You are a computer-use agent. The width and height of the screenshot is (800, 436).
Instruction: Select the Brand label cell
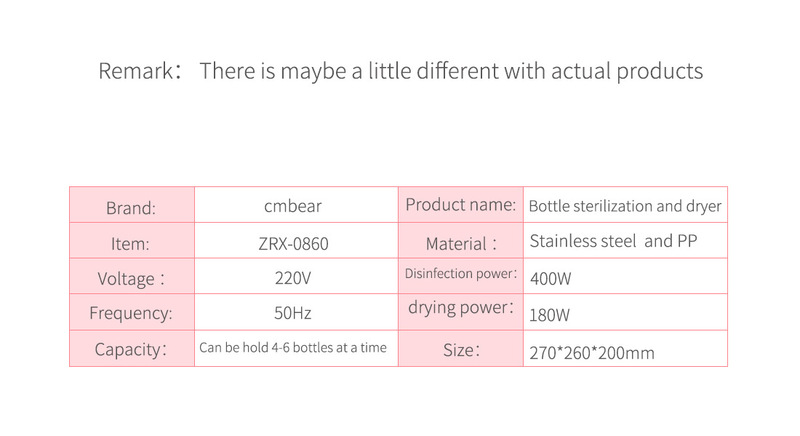point(131,208)
